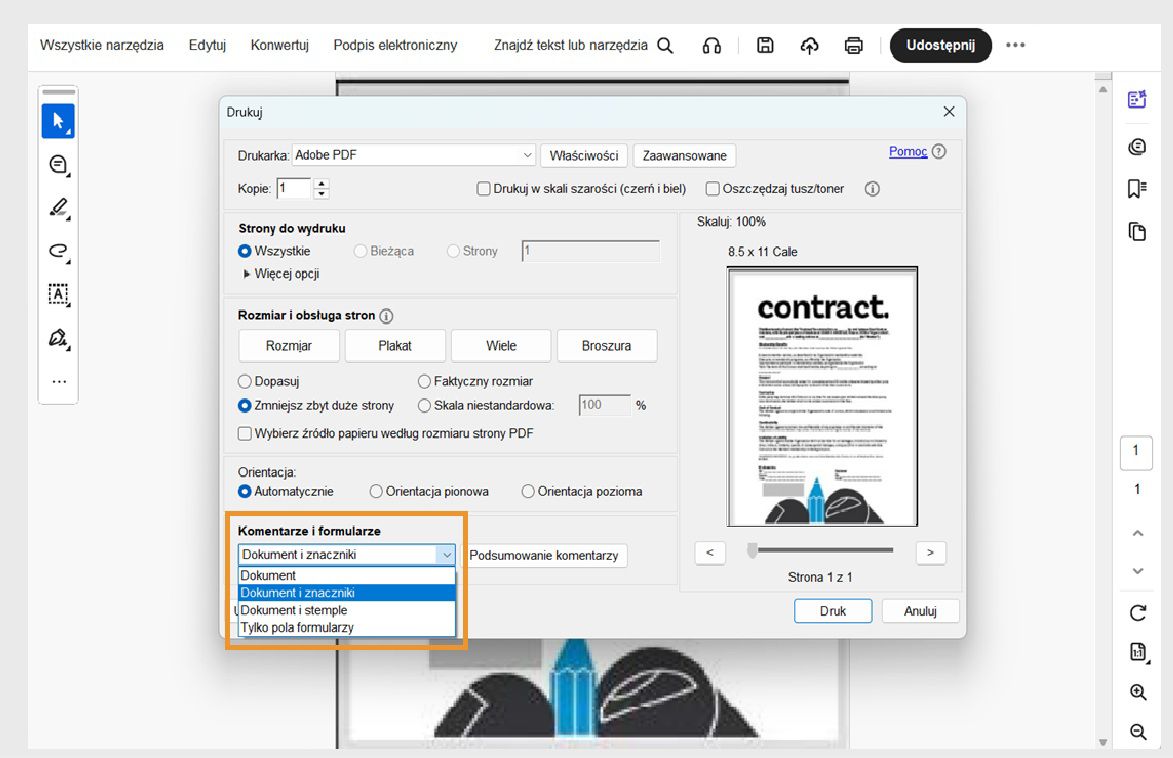The height and width of the screenshot is (758, 1173).
Task: Select the freehand Draw tool
Action: point(57,251)
